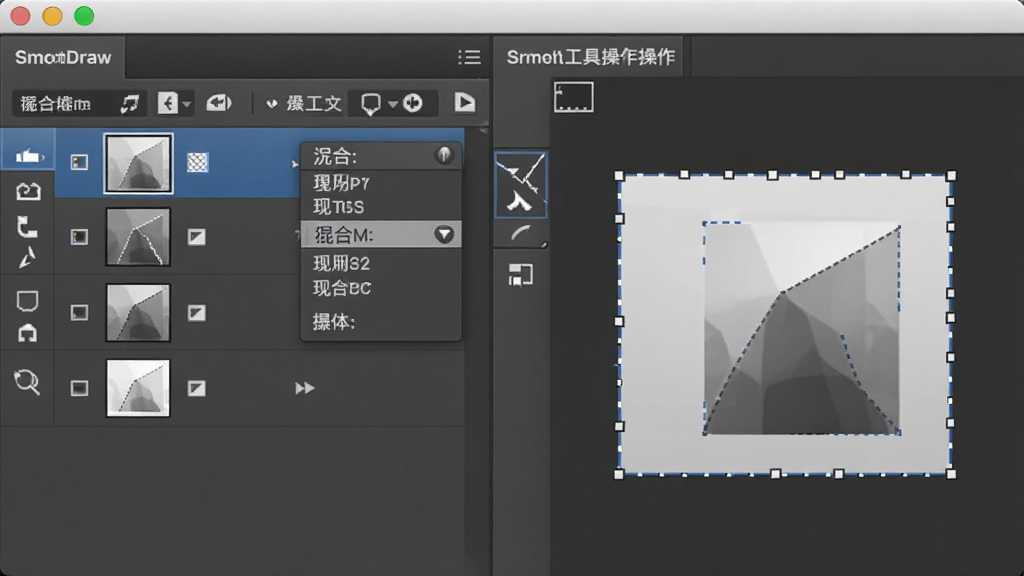Select the bent arrow tool in left sidebar
1024x576 pixels.
27,227
